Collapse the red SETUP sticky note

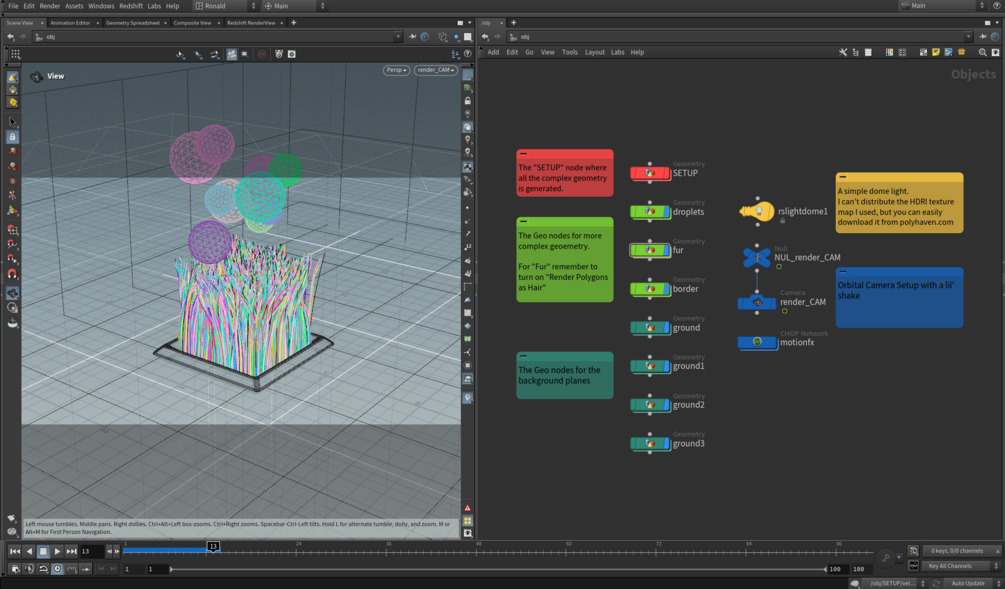click(524, 154)
